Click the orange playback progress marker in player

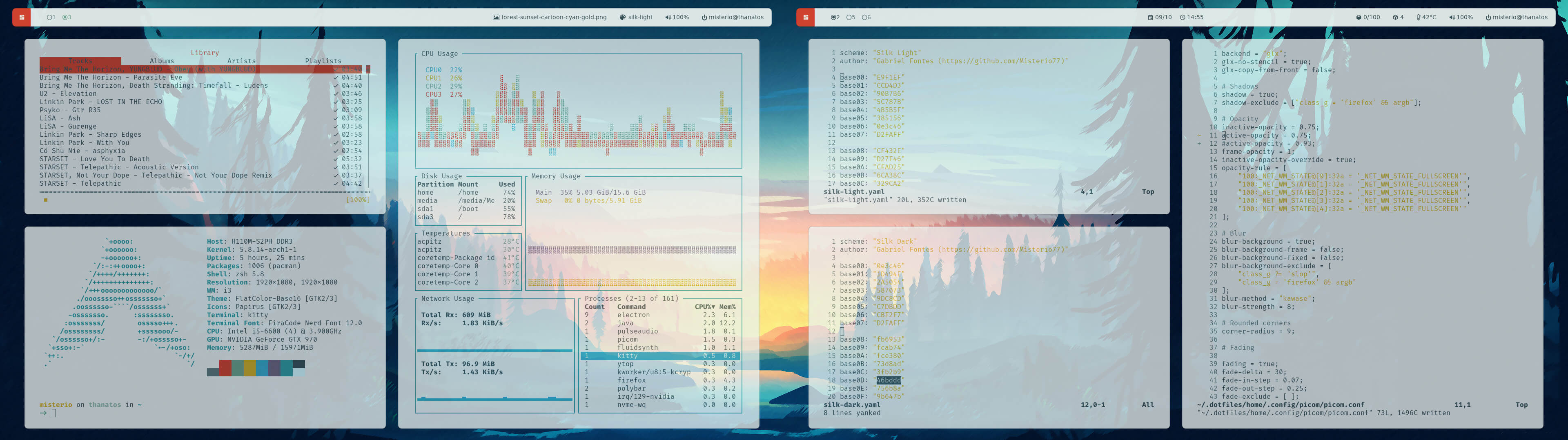[46, 200]
